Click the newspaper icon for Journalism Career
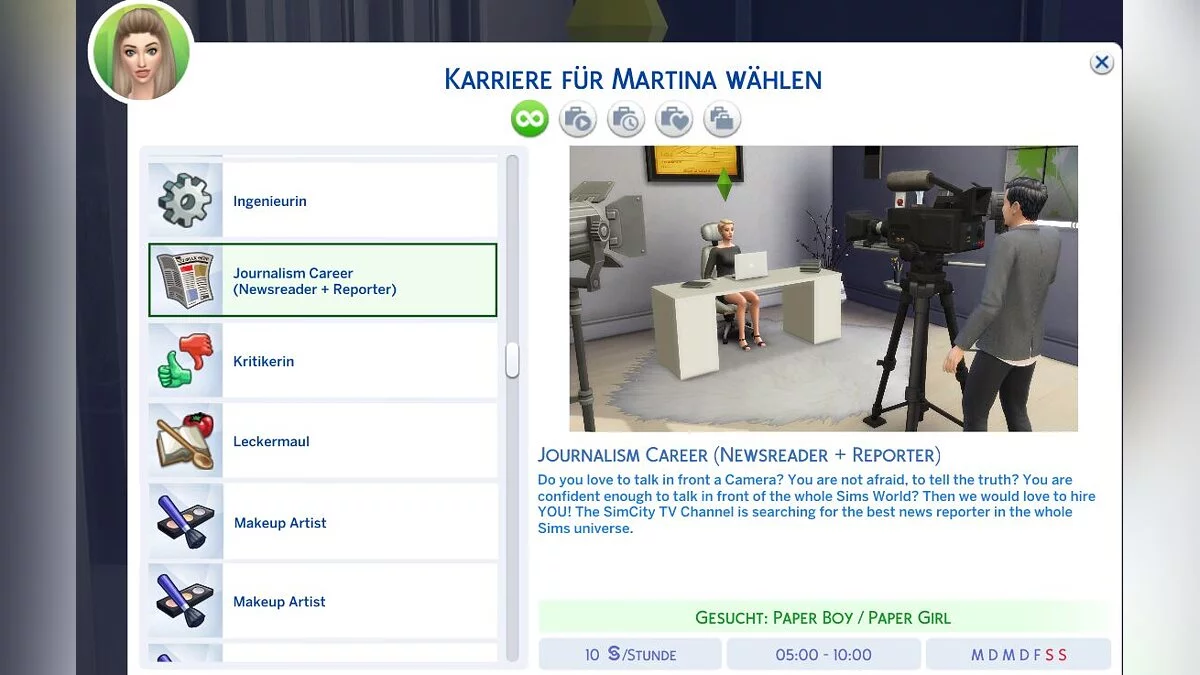Image resolution: width=1200 pixels, height=675 pixels. [x=185, y=281]
